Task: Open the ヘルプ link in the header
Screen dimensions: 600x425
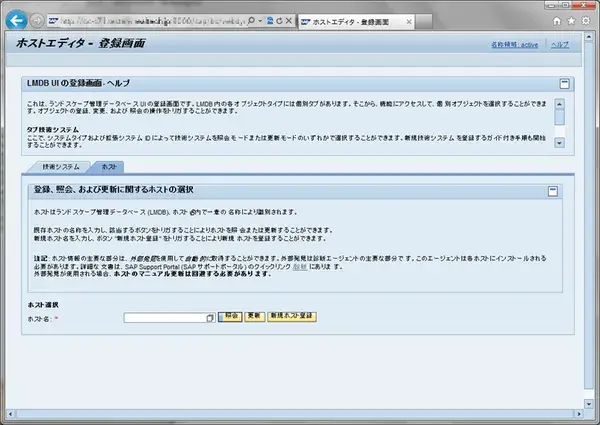Action: 560,45
